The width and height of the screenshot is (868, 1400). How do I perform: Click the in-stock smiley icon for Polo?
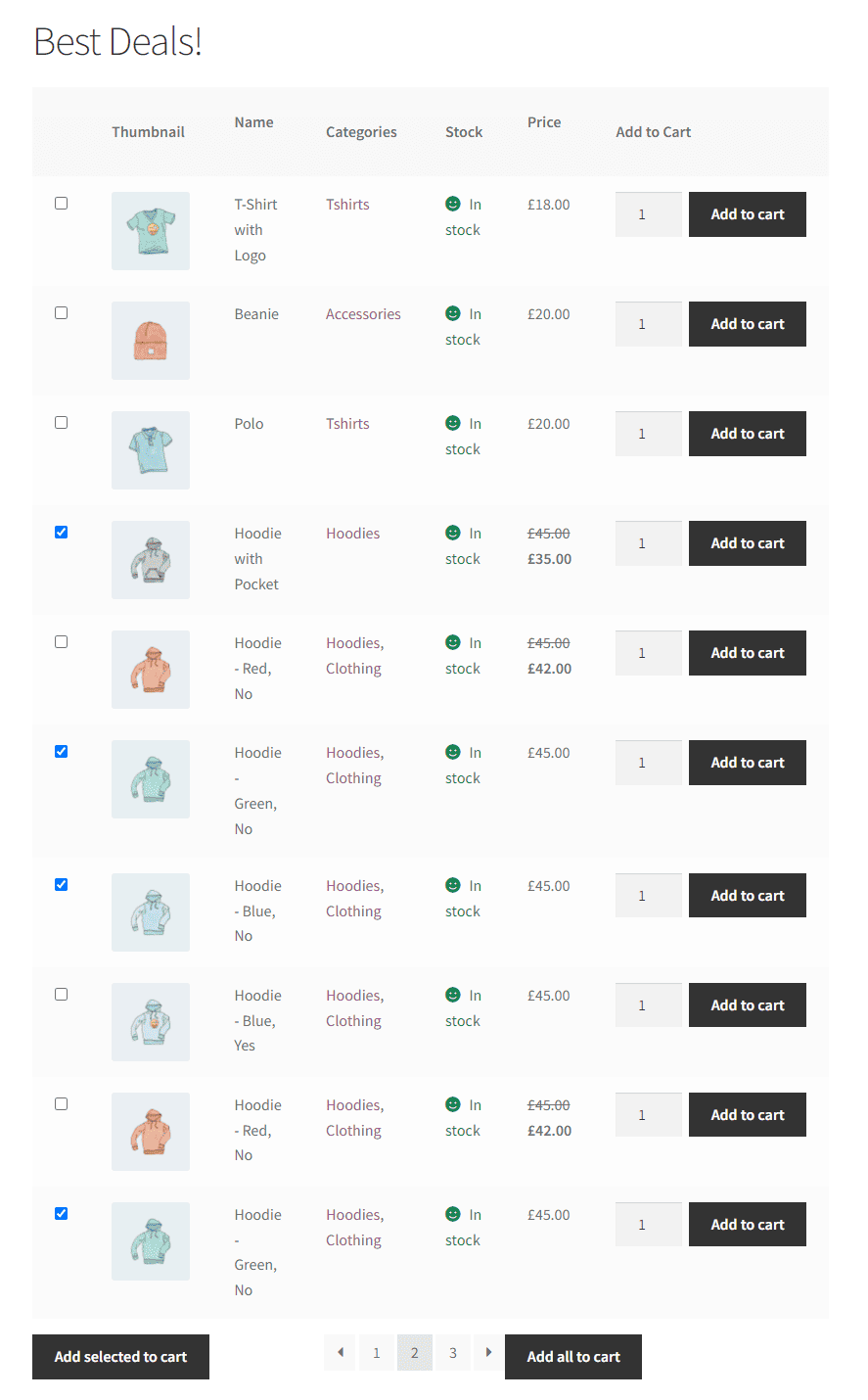point(451,423)
